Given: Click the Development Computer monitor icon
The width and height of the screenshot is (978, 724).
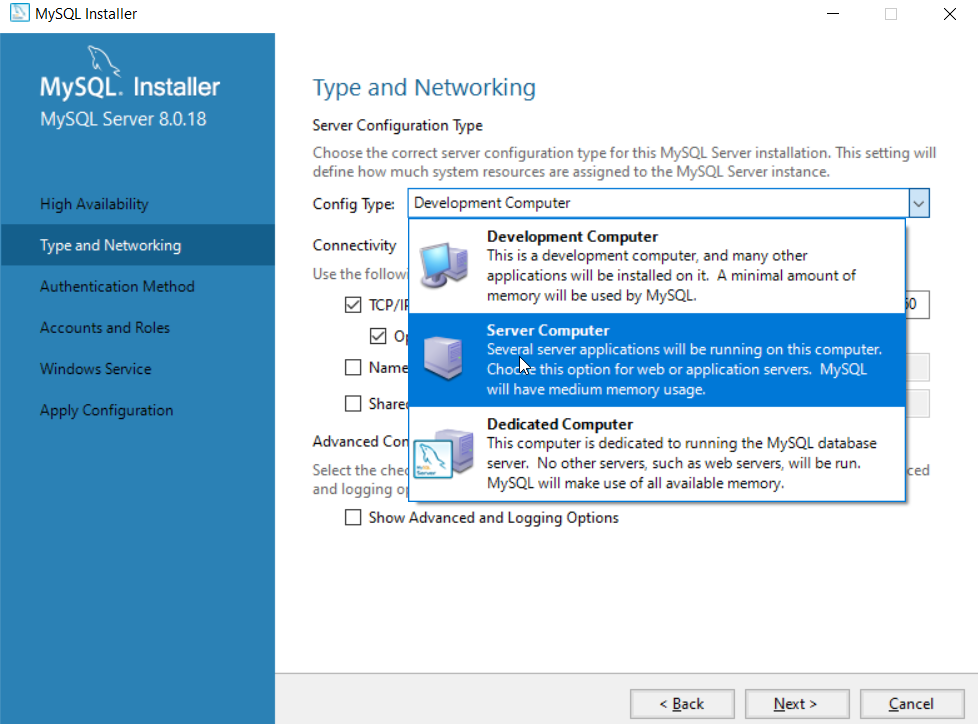Looking at the screenshot, I should 443,265.
